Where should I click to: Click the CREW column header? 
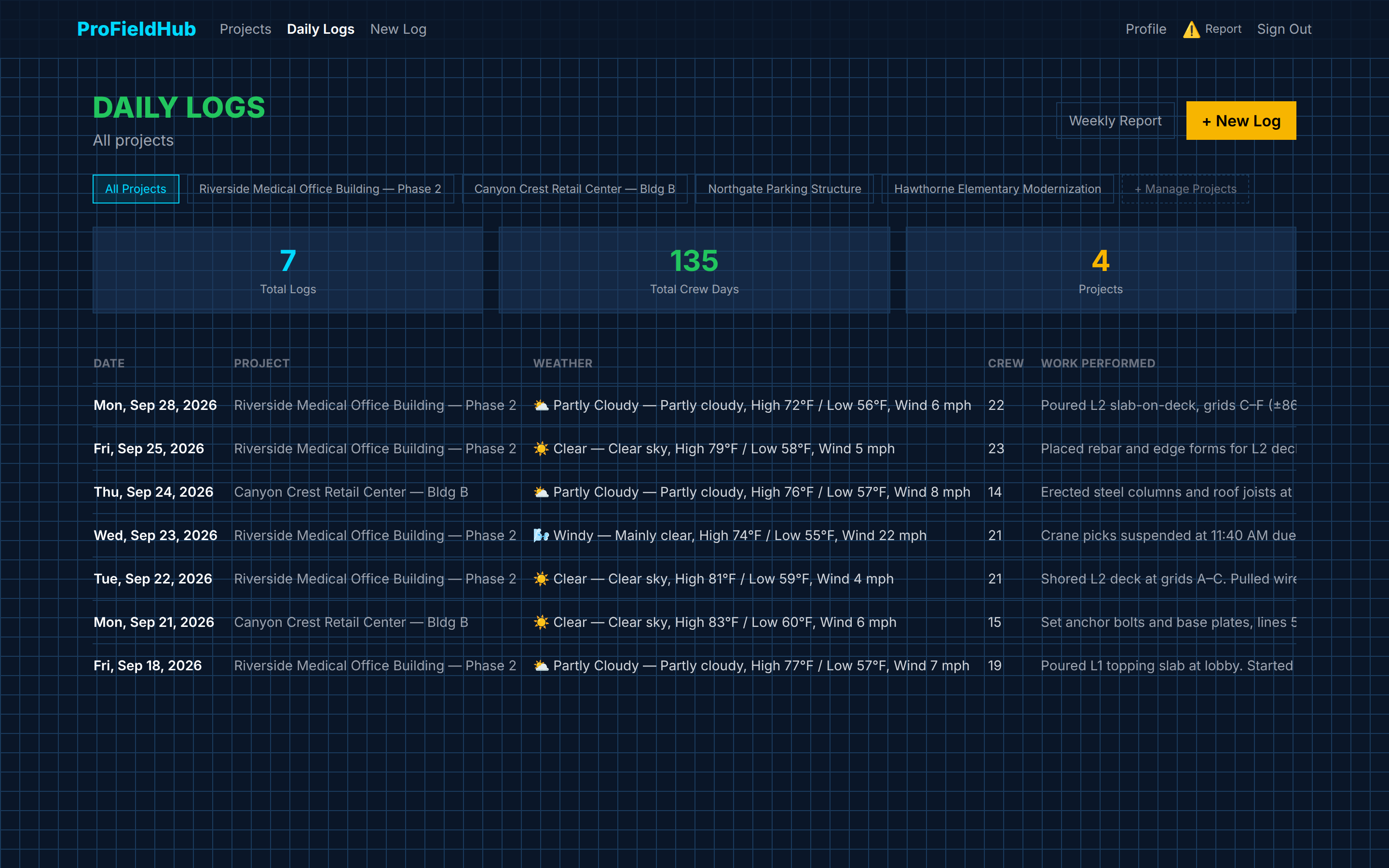(x=1006, y=364)
